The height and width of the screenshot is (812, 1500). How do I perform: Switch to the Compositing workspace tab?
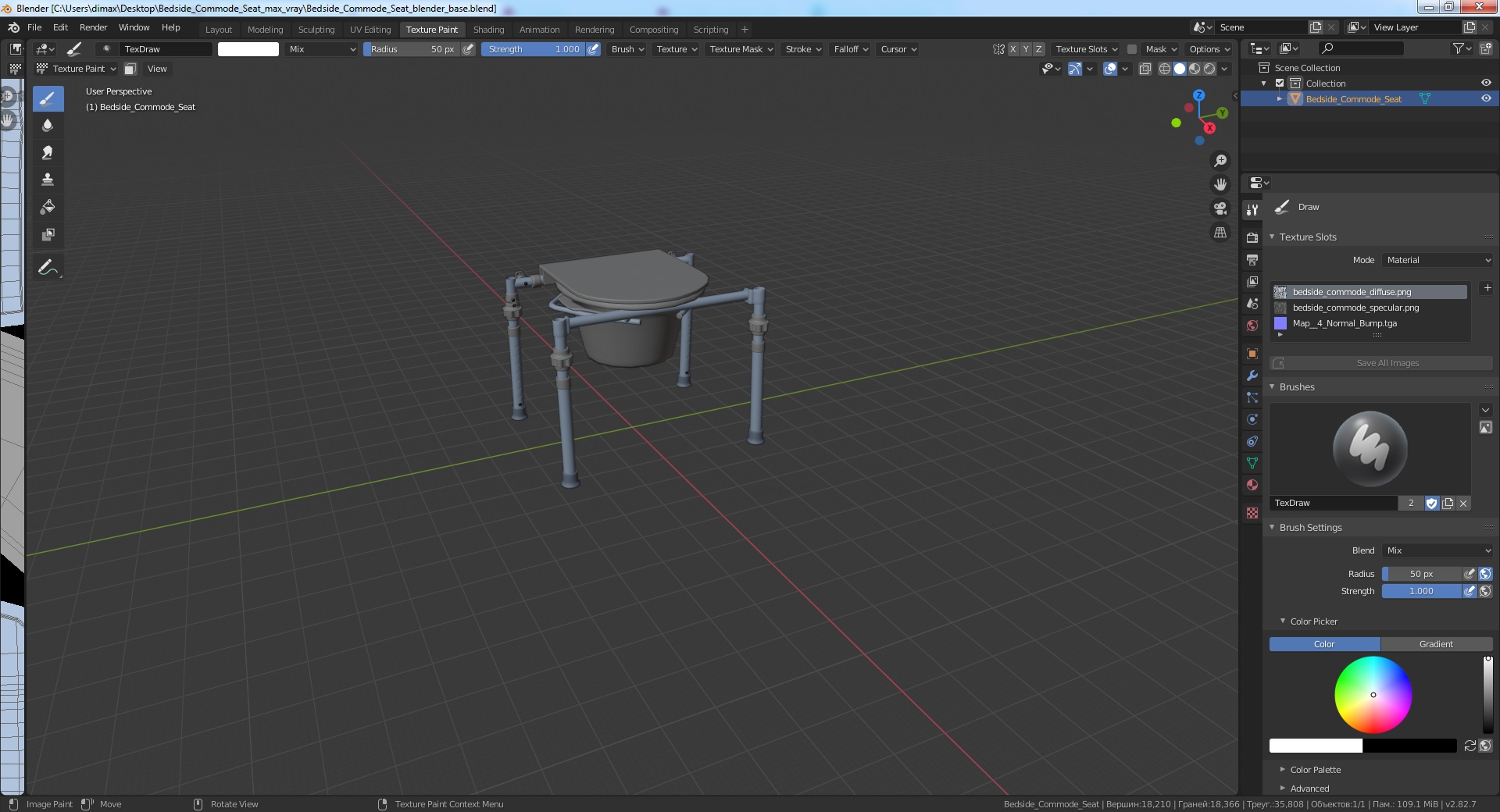pos(654,30)
